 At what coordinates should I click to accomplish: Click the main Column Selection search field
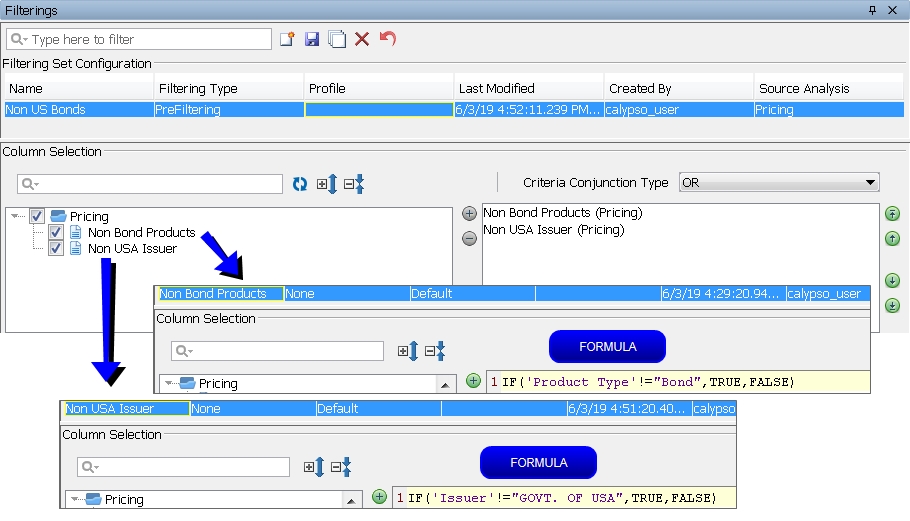click(x=150, y=184)
